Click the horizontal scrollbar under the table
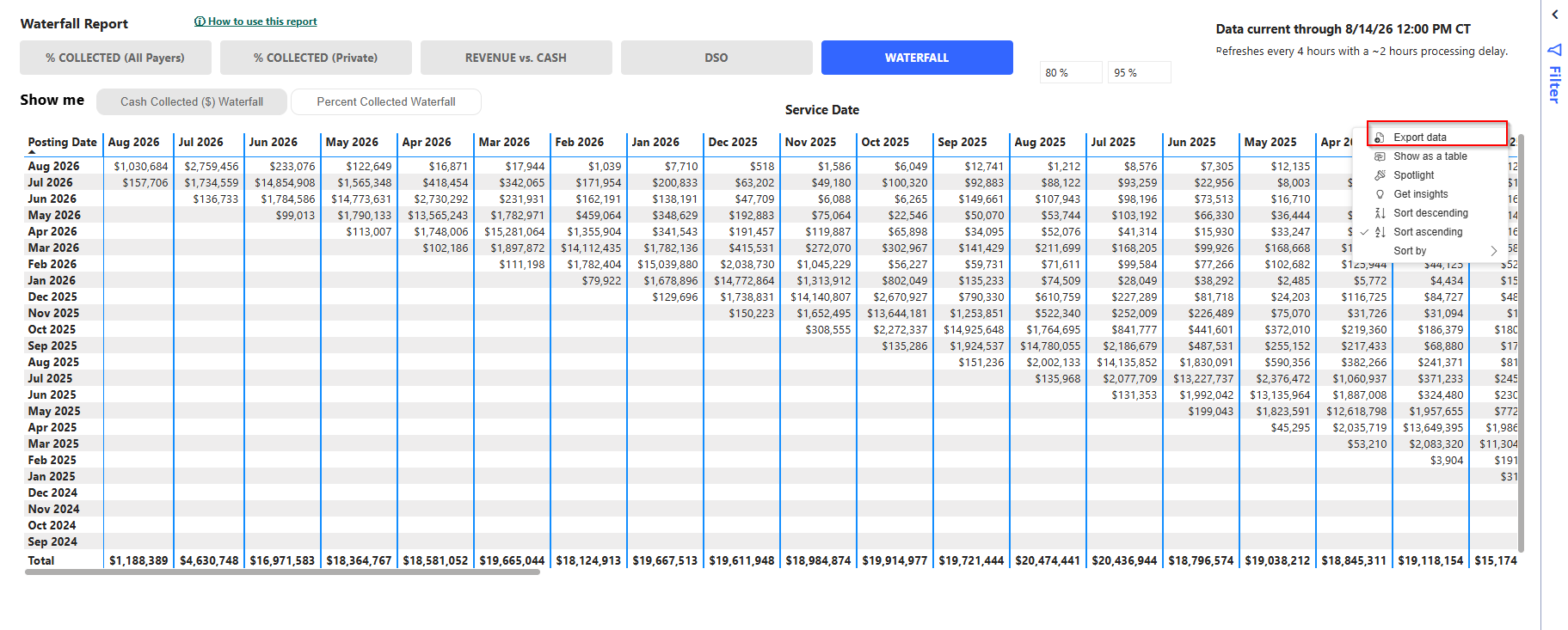 [x=282, y=572]
